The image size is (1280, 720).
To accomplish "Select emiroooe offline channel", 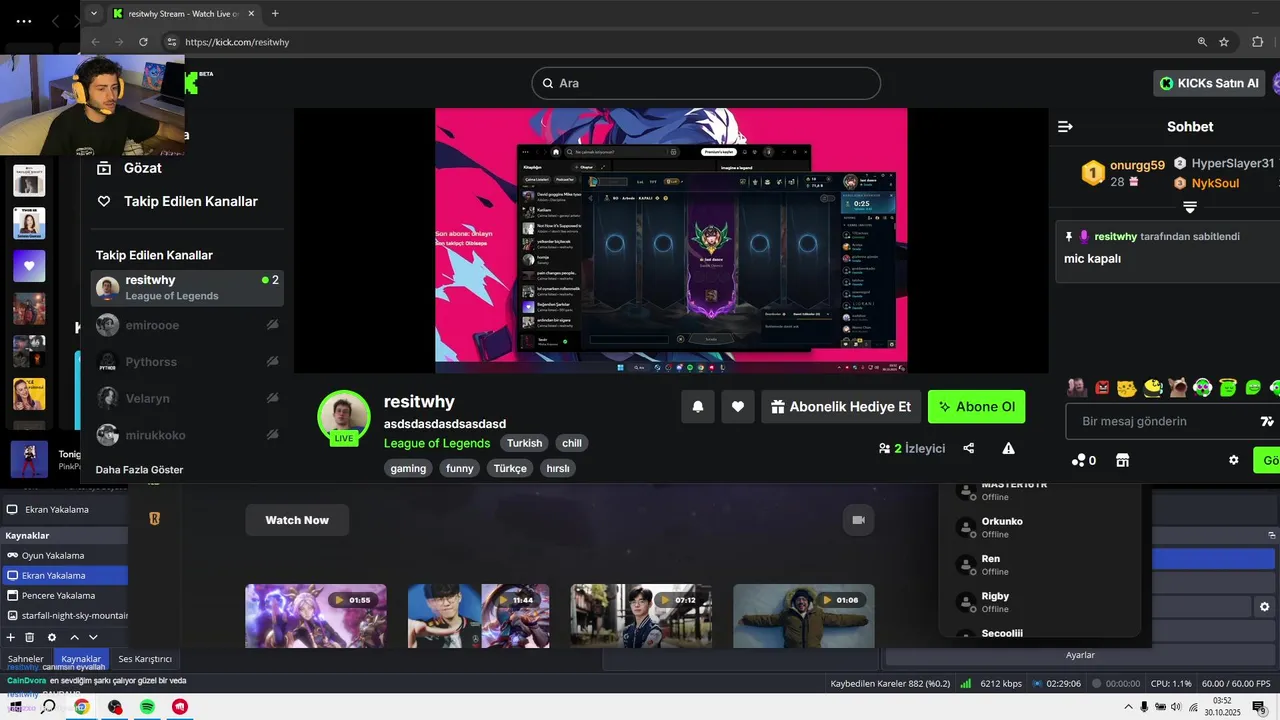I will pyautogui.click(x=187, y=325).
